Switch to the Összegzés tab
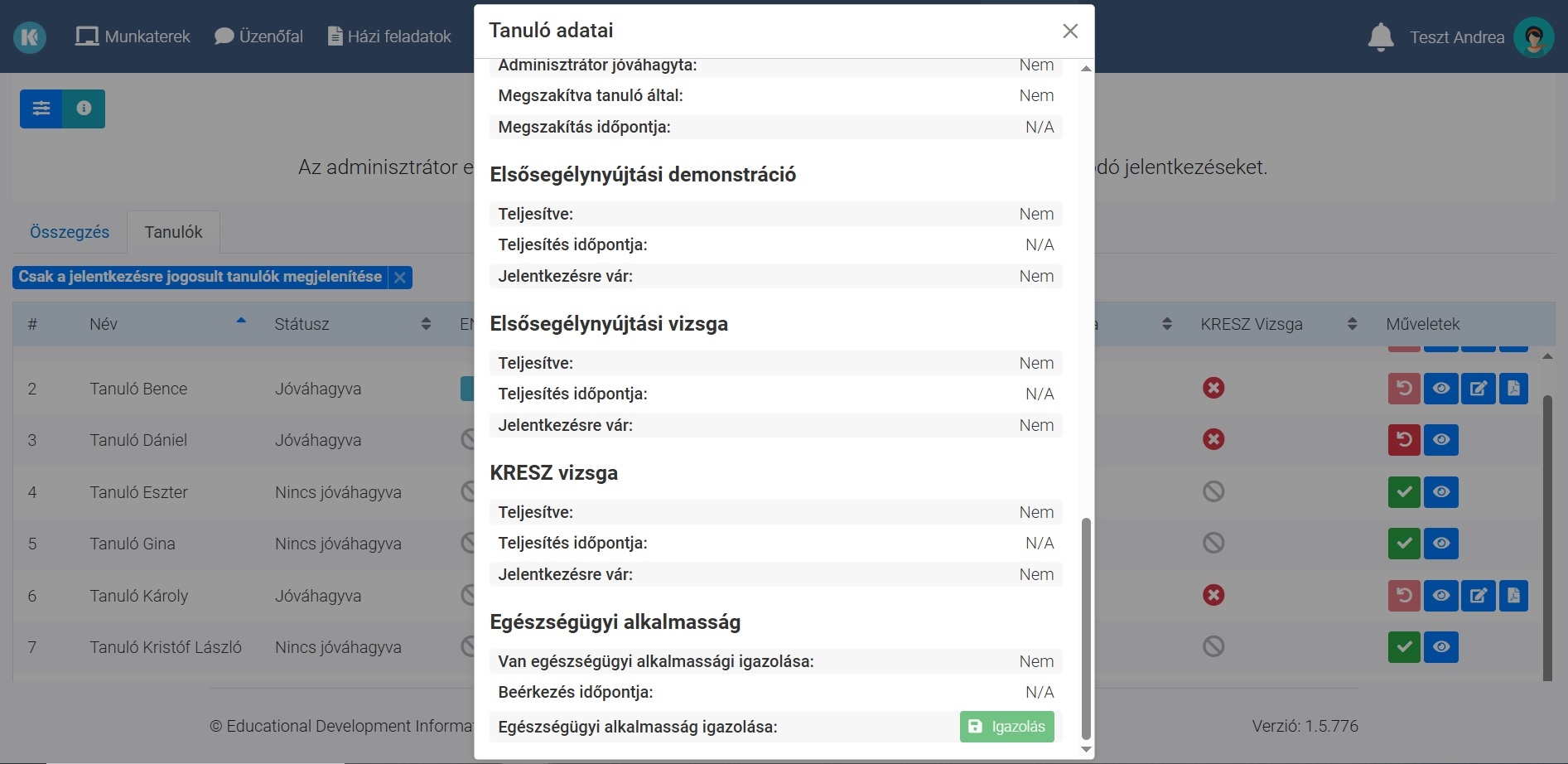This screenshot has width=1568, height=764. pyautogui.click(x=70, y=232)
